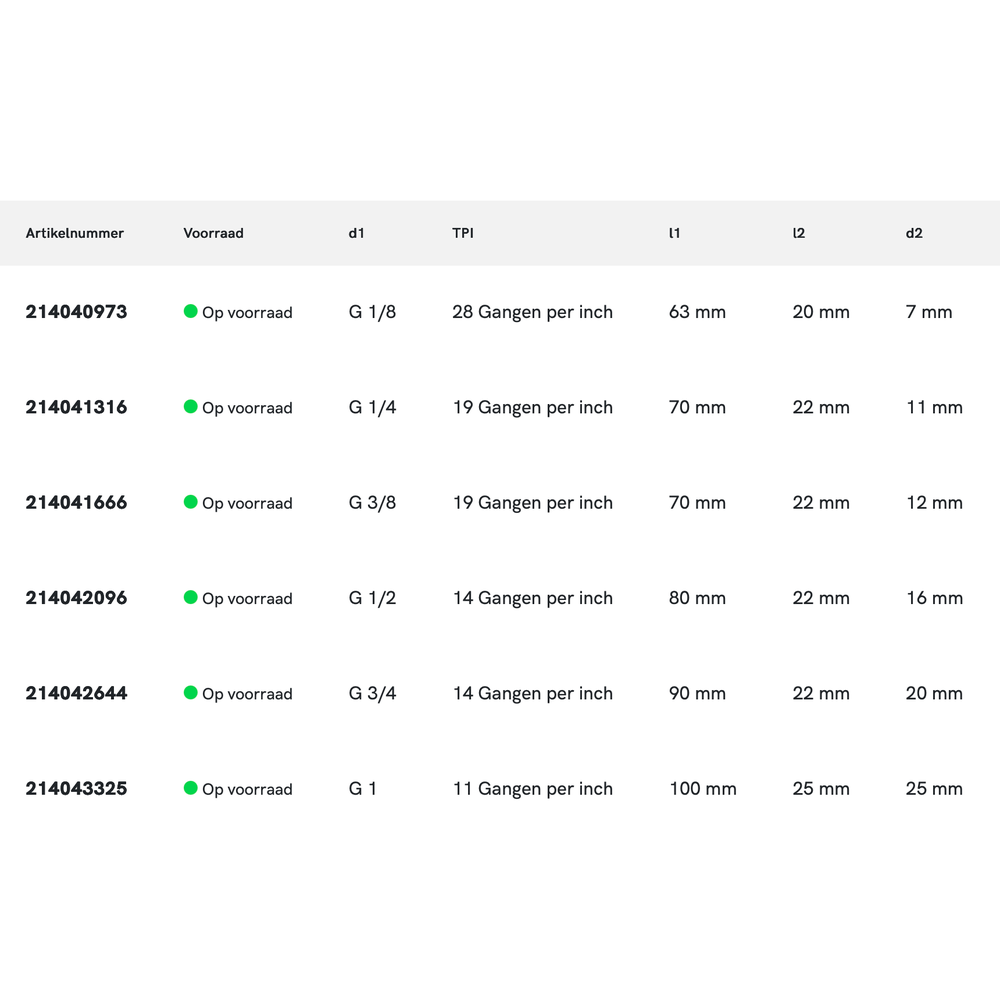Select green stock dot beside 214043325
1000x1000 pixels.
(190, 788)
